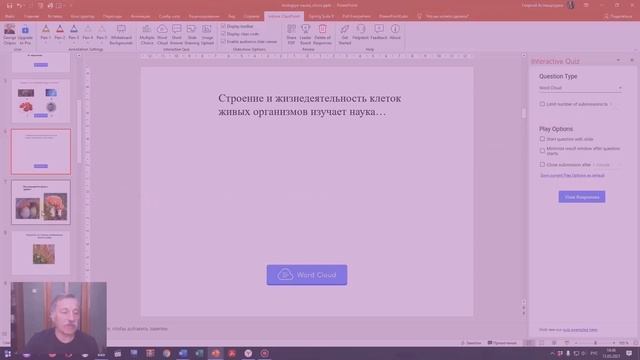Open the Windows Start menu
This screenshot has width=640, height=360.
(7, 353)
